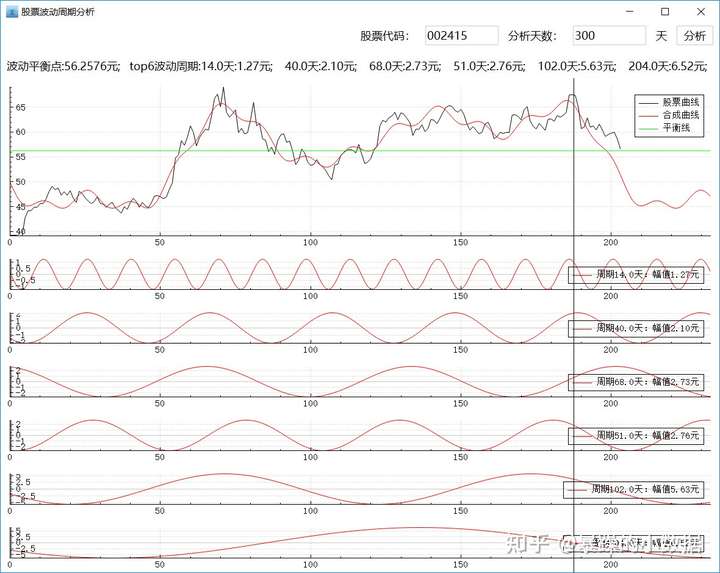Click the 150 x-axis label under main chart
Image resolution: width=720 pixels, height=573 pixels.
coord(461,242)
